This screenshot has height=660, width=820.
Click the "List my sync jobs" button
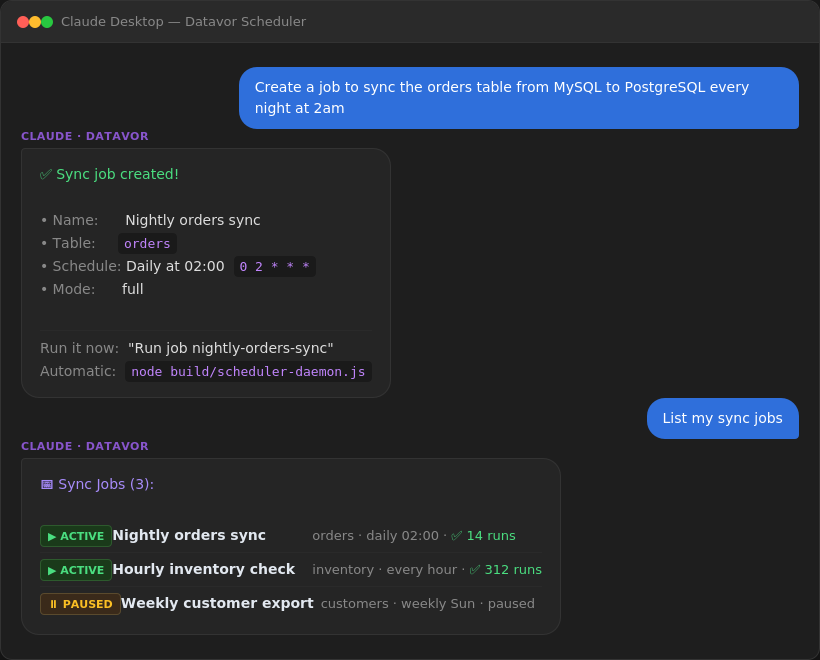723,418
